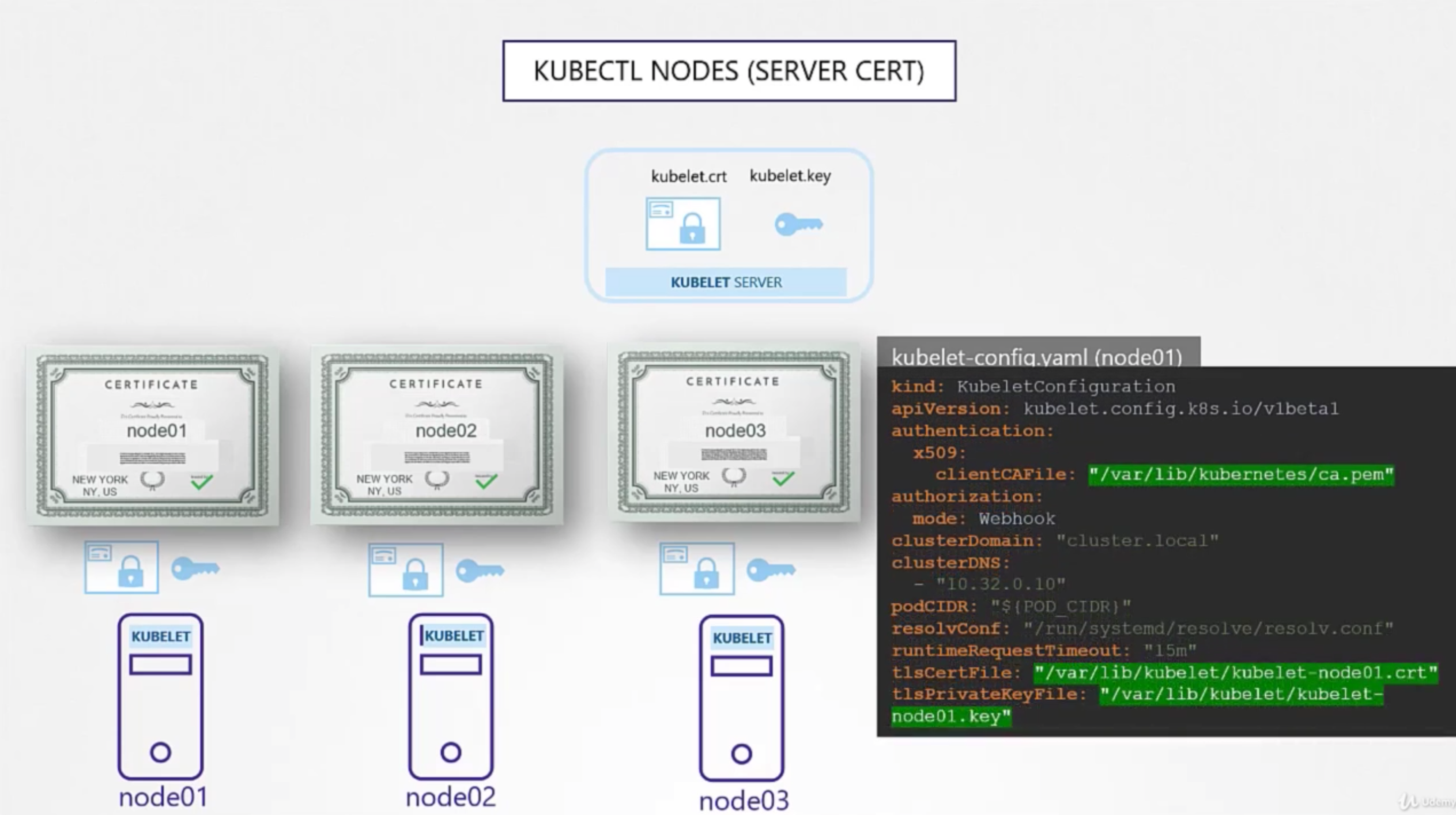Click the node03 server tower icon
The height and width of the screenshot is (815, 1456).
tap(741, 697)
